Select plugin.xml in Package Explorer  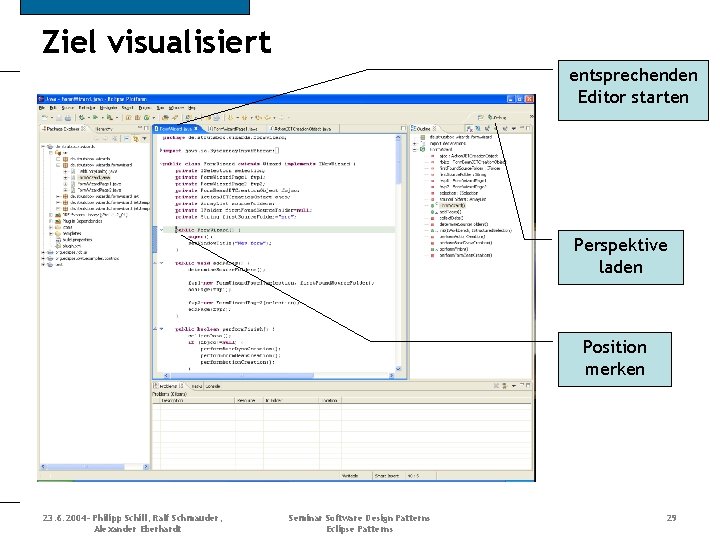[x=72, y=246]
